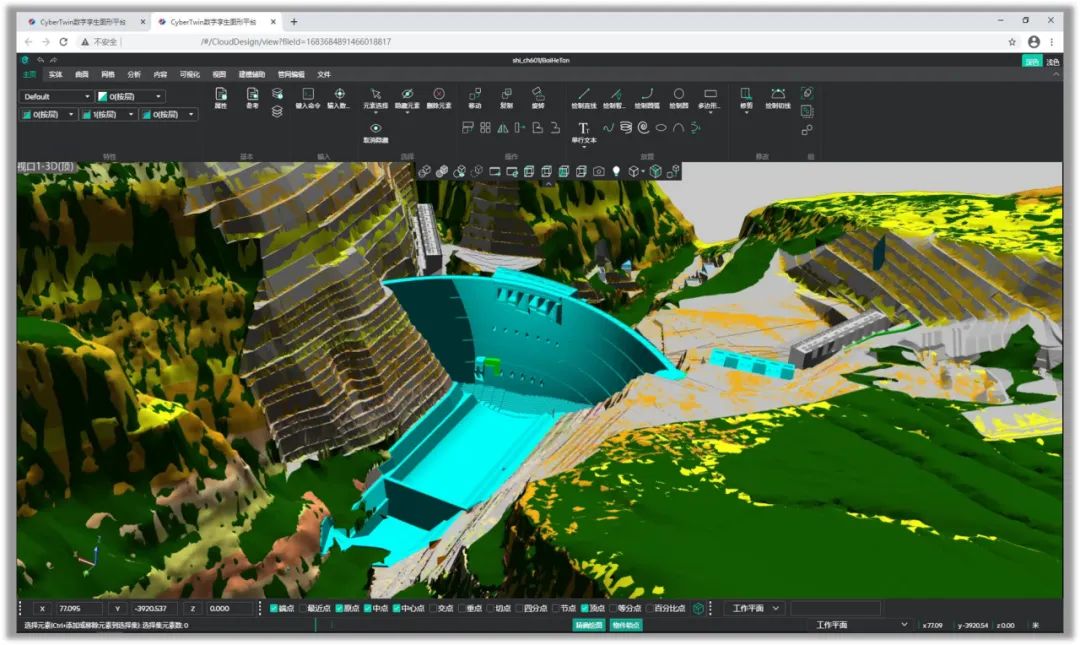Open the Default layer dropdown
The image size is (1080, 645).
(x=57, y=97)
